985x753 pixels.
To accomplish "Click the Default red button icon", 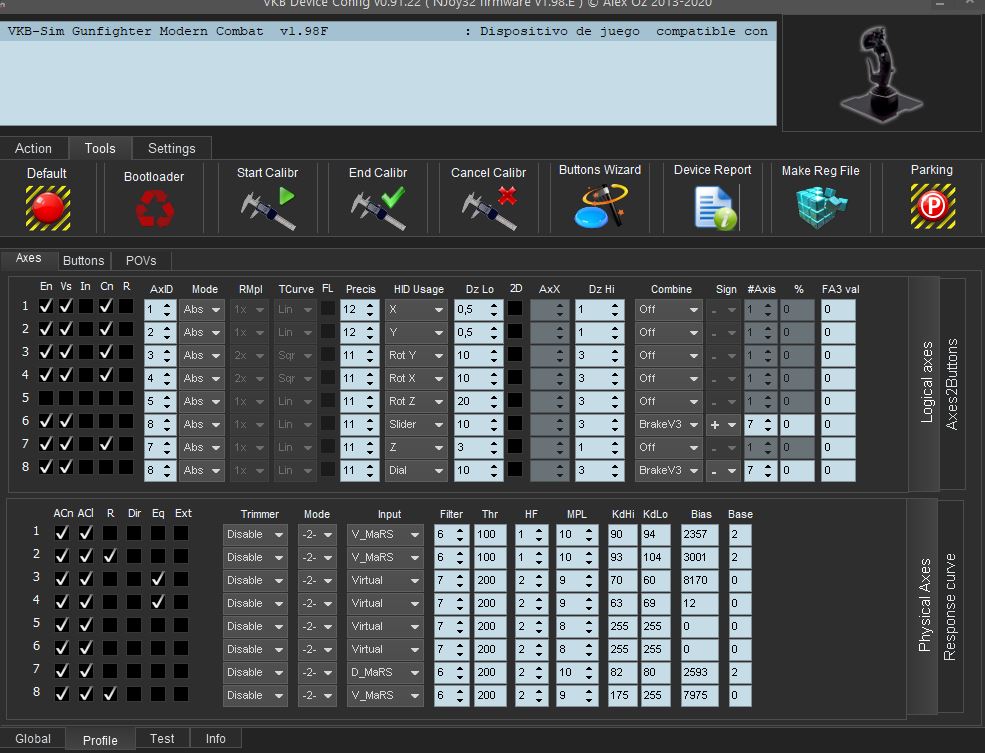I will (47, 207).
